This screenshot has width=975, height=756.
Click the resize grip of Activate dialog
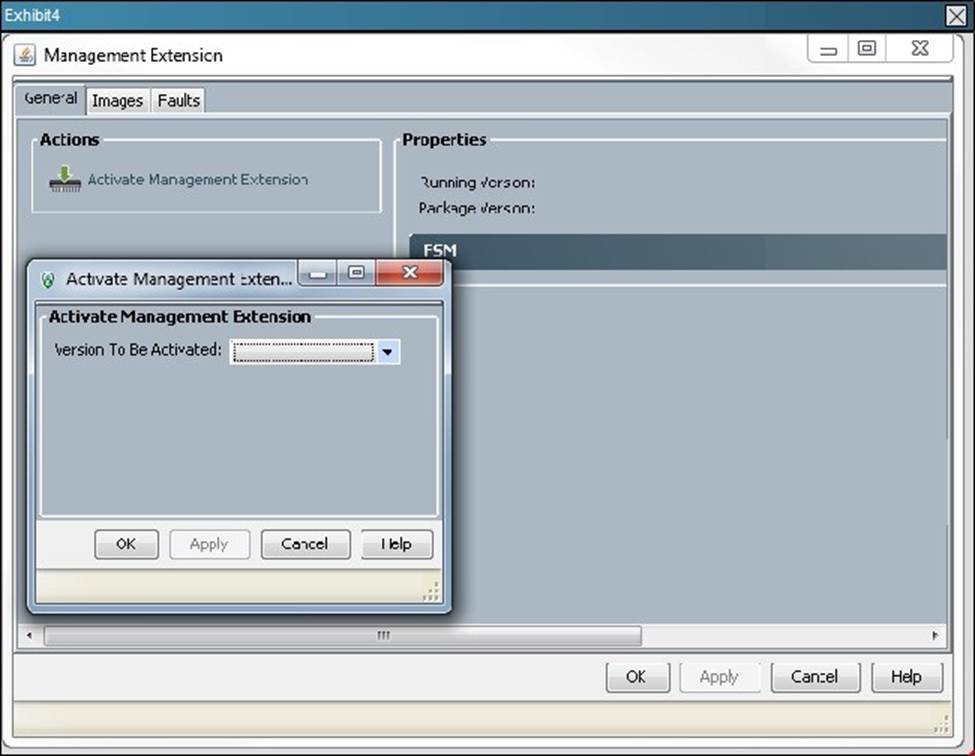(x=432, y=592)
